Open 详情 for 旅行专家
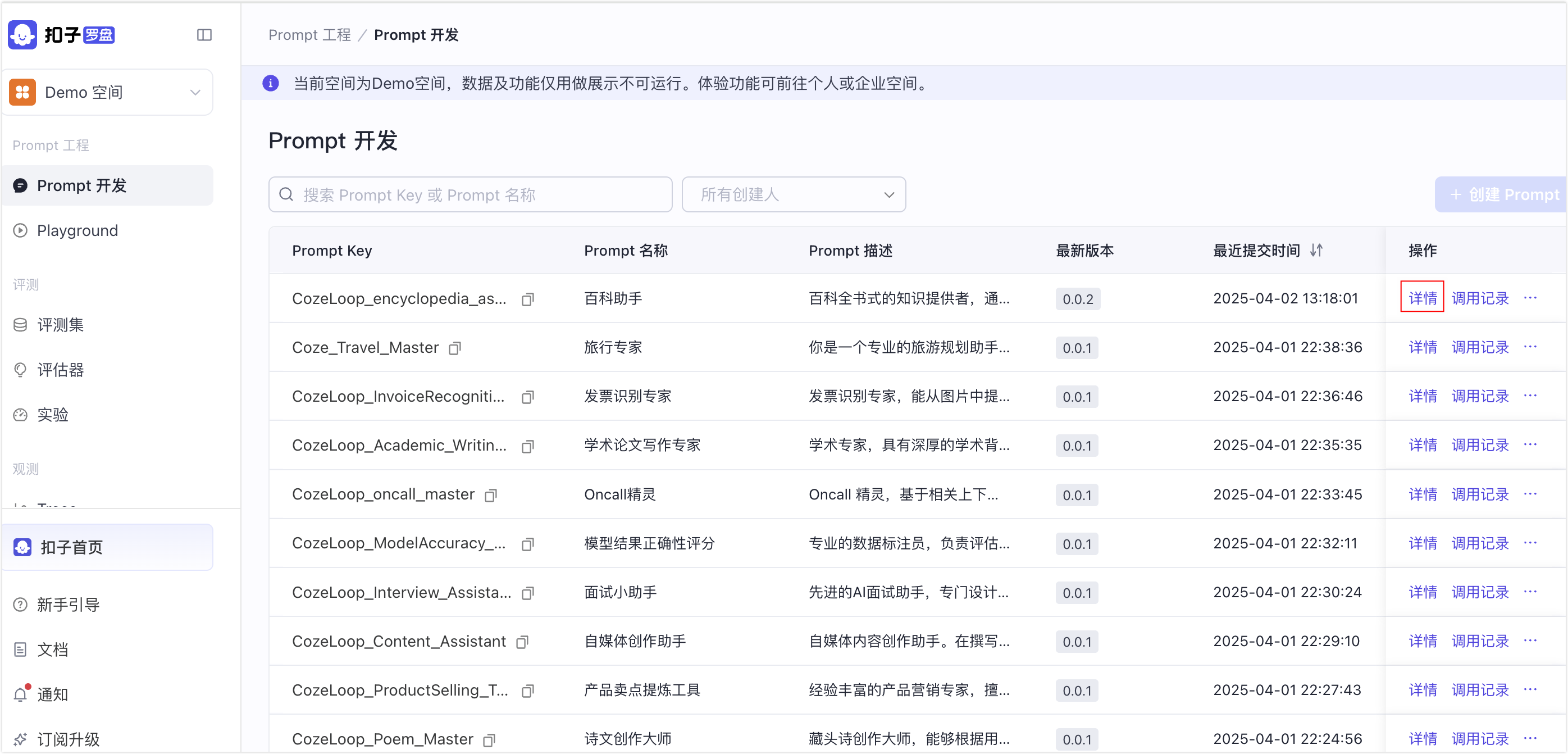1568x754 pixels. pos(1423,347)
